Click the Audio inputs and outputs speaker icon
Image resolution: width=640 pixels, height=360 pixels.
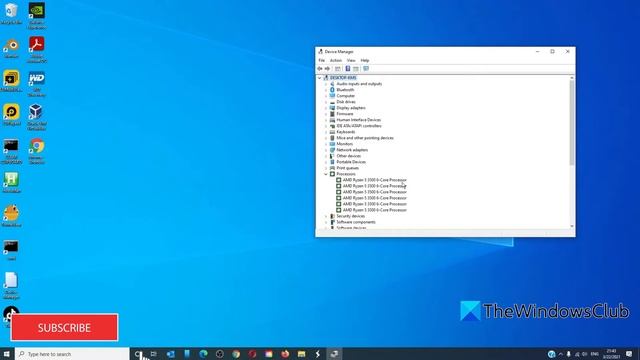332,84
